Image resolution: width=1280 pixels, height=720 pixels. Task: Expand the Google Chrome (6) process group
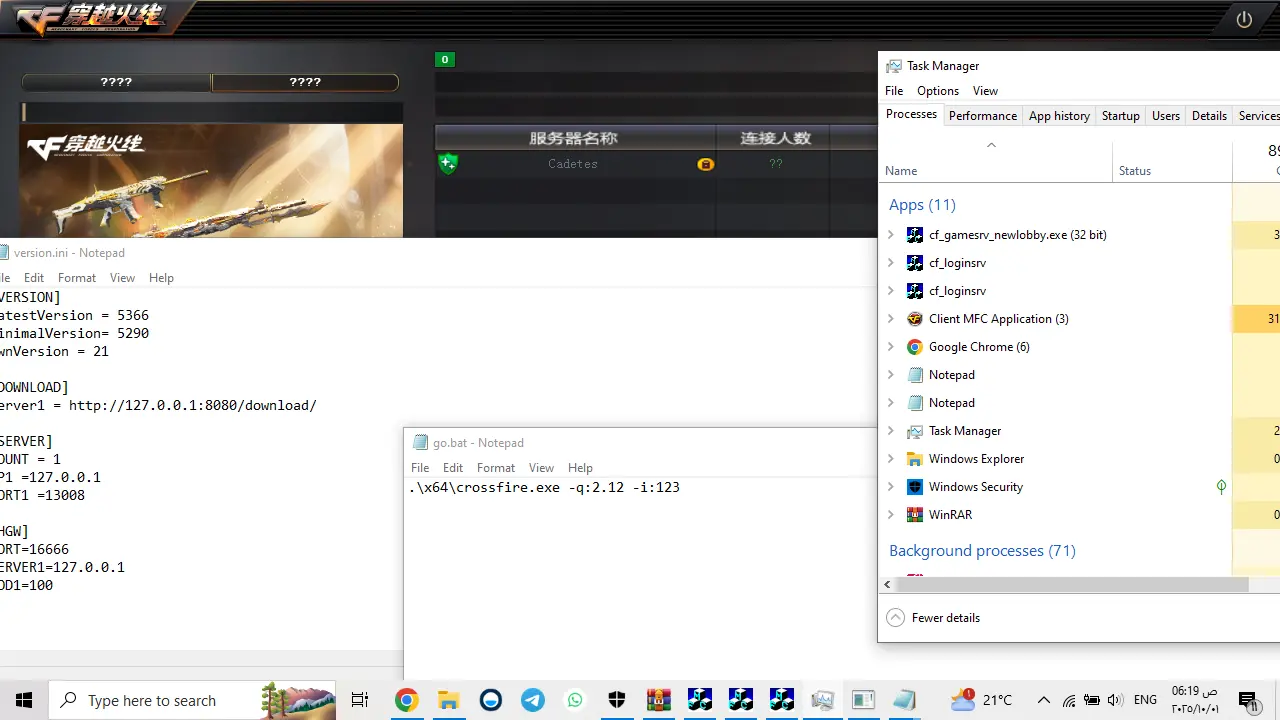pyautogui.click(x=891, y=347)
